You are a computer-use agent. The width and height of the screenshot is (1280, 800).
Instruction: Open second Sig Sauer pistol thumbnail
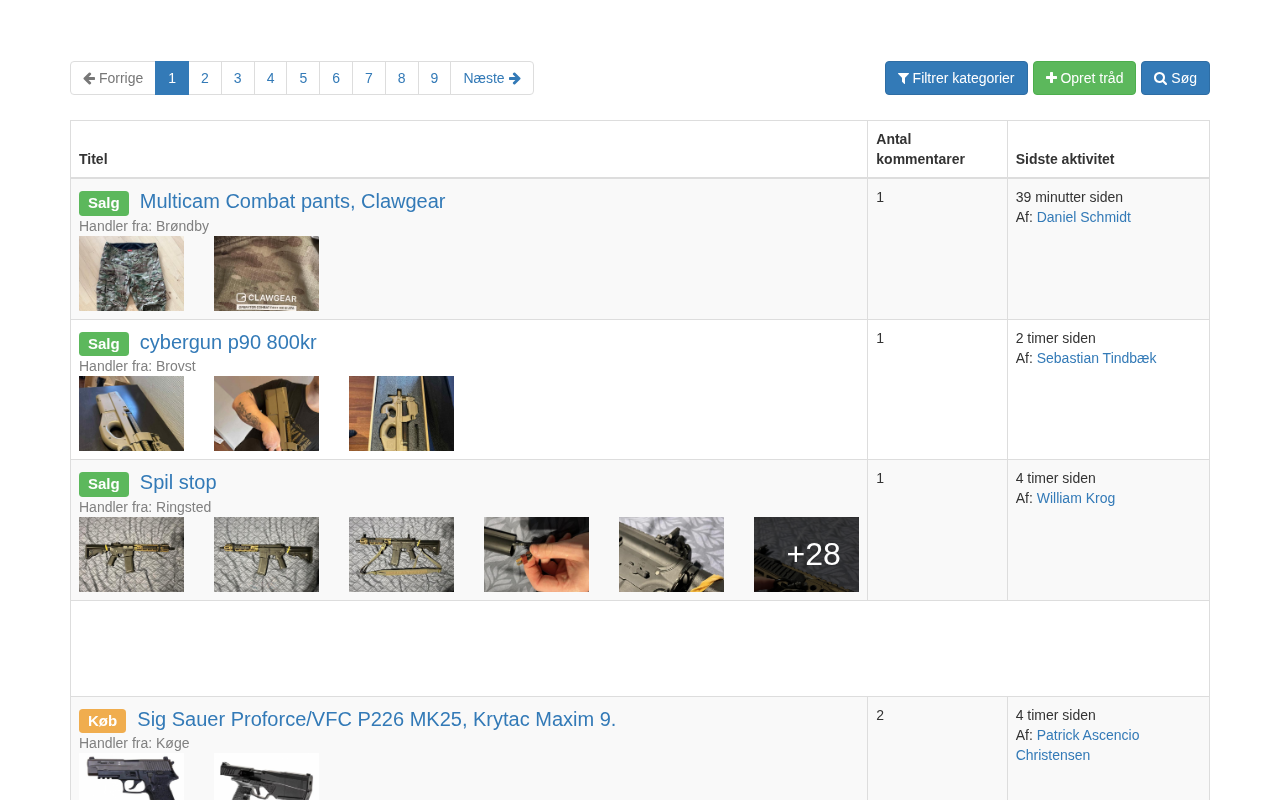(266, 777)
